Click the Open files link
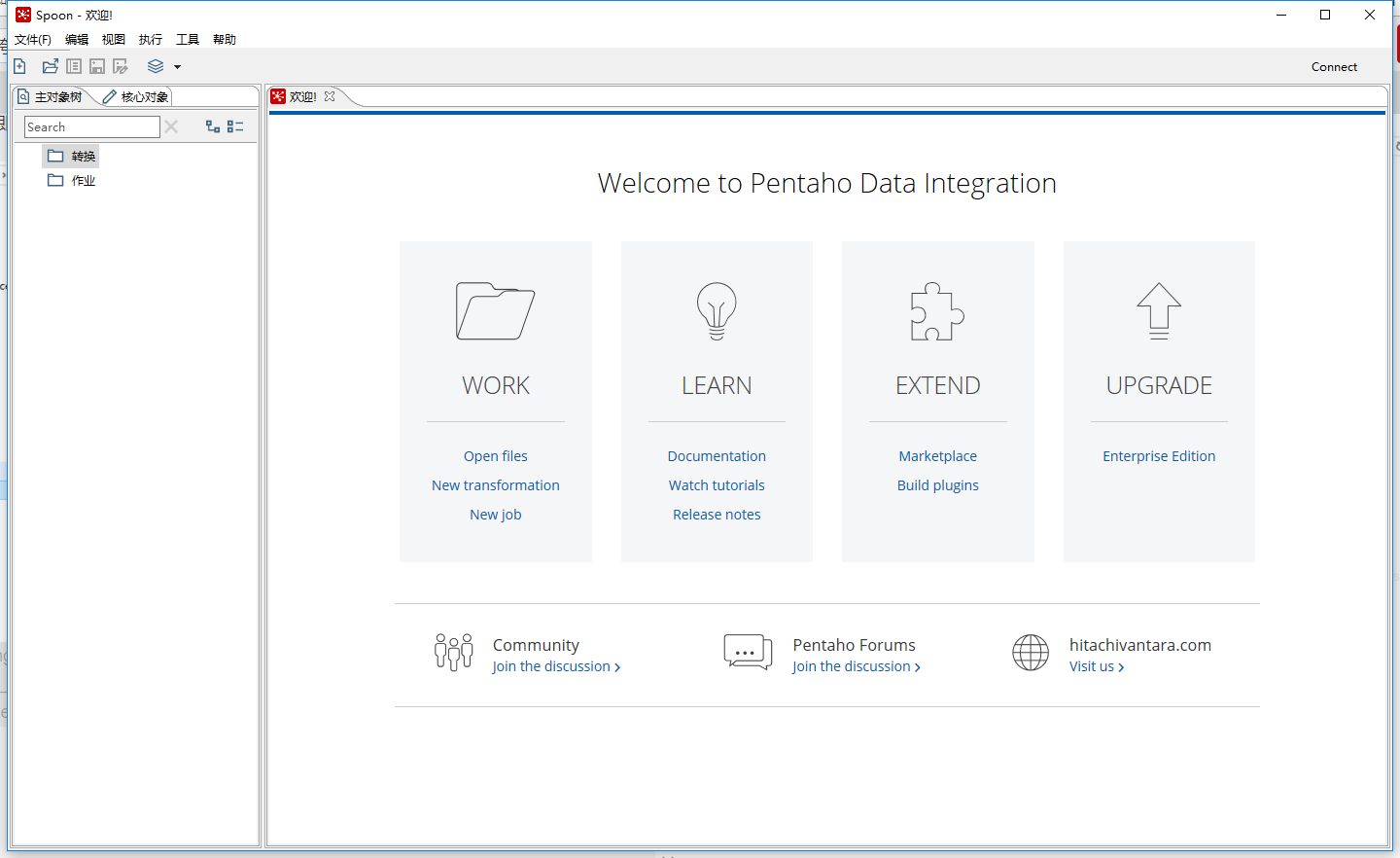Viewport: 1400px width, 858px height. coord(496,456)
